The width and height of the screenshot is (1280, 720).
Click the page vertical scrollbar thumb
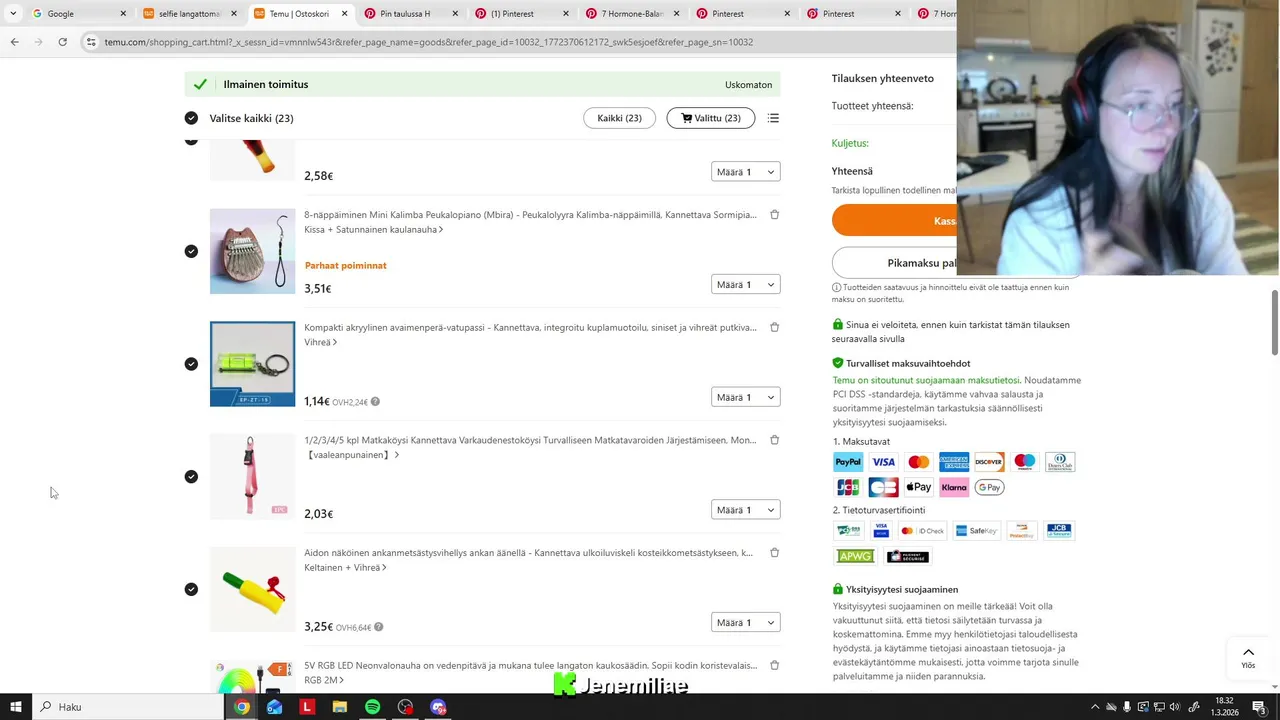(1275, 322)
